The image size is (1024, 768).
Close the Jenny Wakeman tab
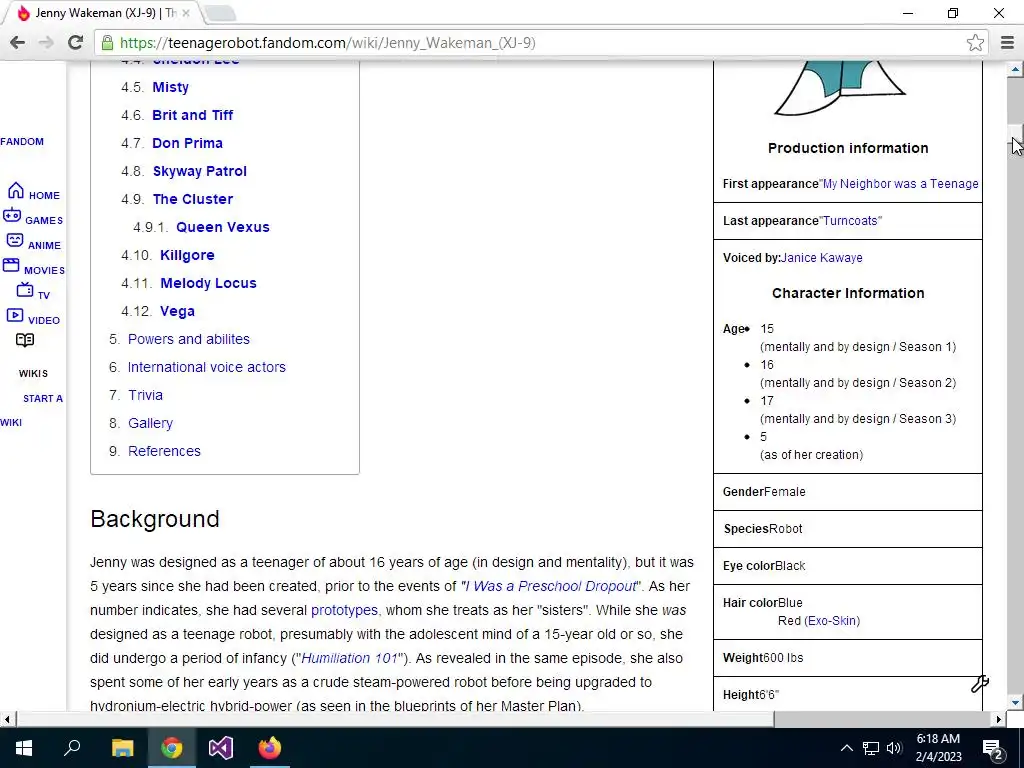click(x=185, y=13)
